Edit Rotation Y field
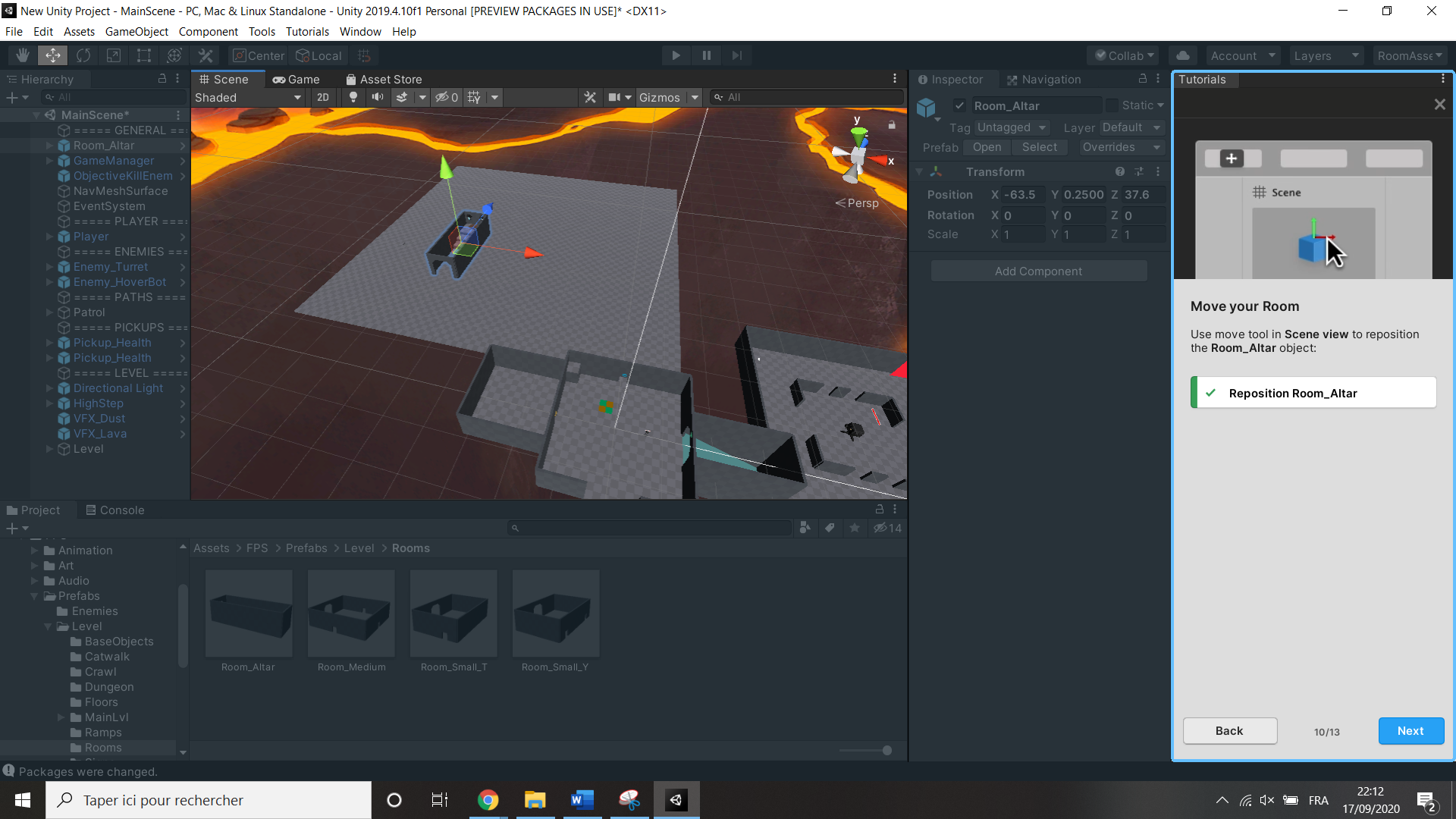 [x=1083, y=215]
